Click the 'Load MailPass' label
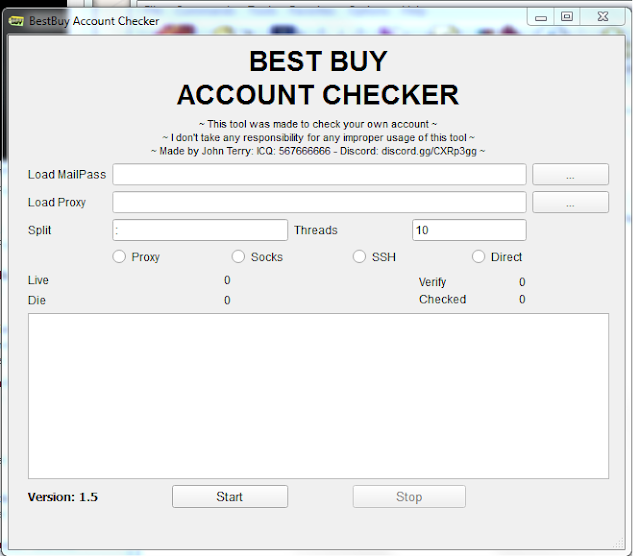640x556 pixels. coord(67,175)
